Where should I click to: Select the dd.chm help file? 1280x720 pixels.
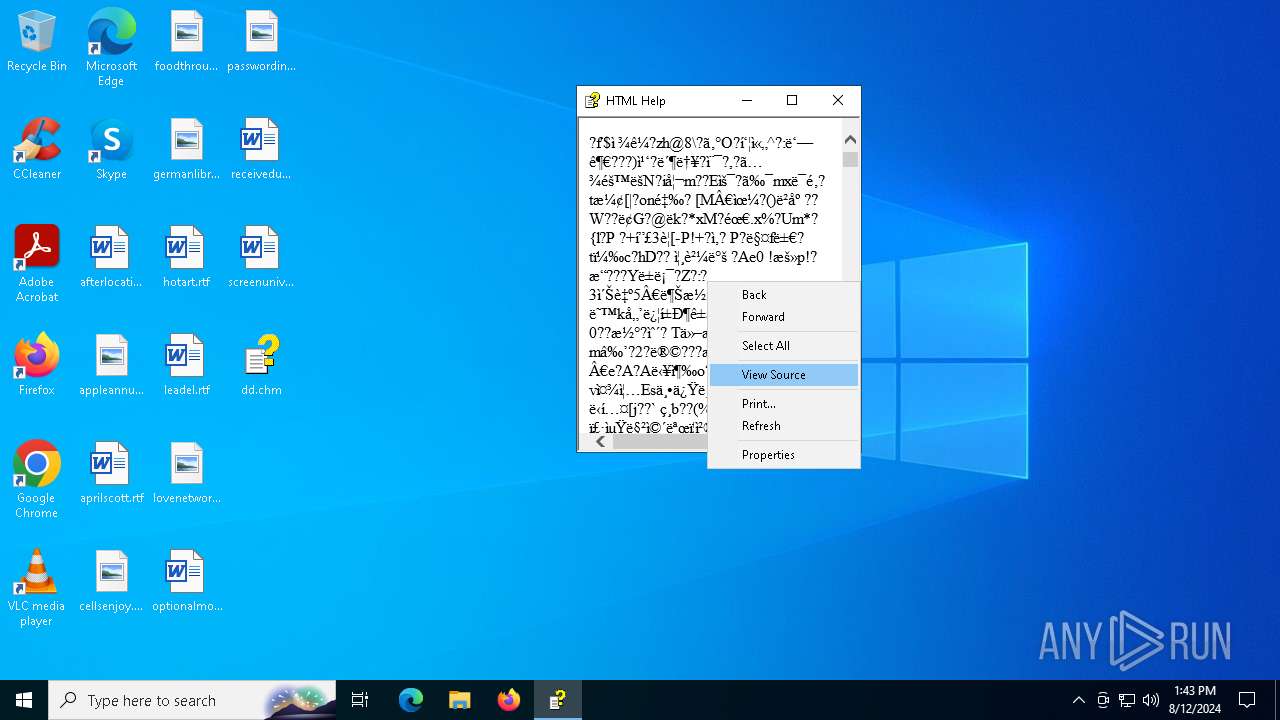[x=261, y=366]
